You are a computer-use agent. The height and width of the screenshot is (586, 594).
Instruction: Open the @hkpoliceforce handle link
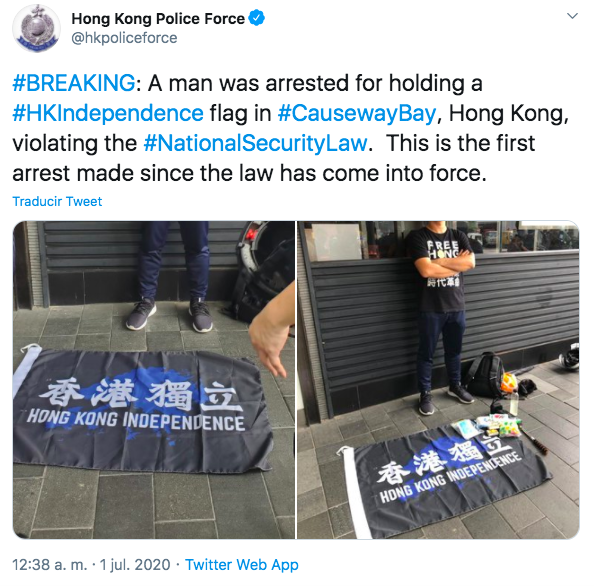click(124, 38)
